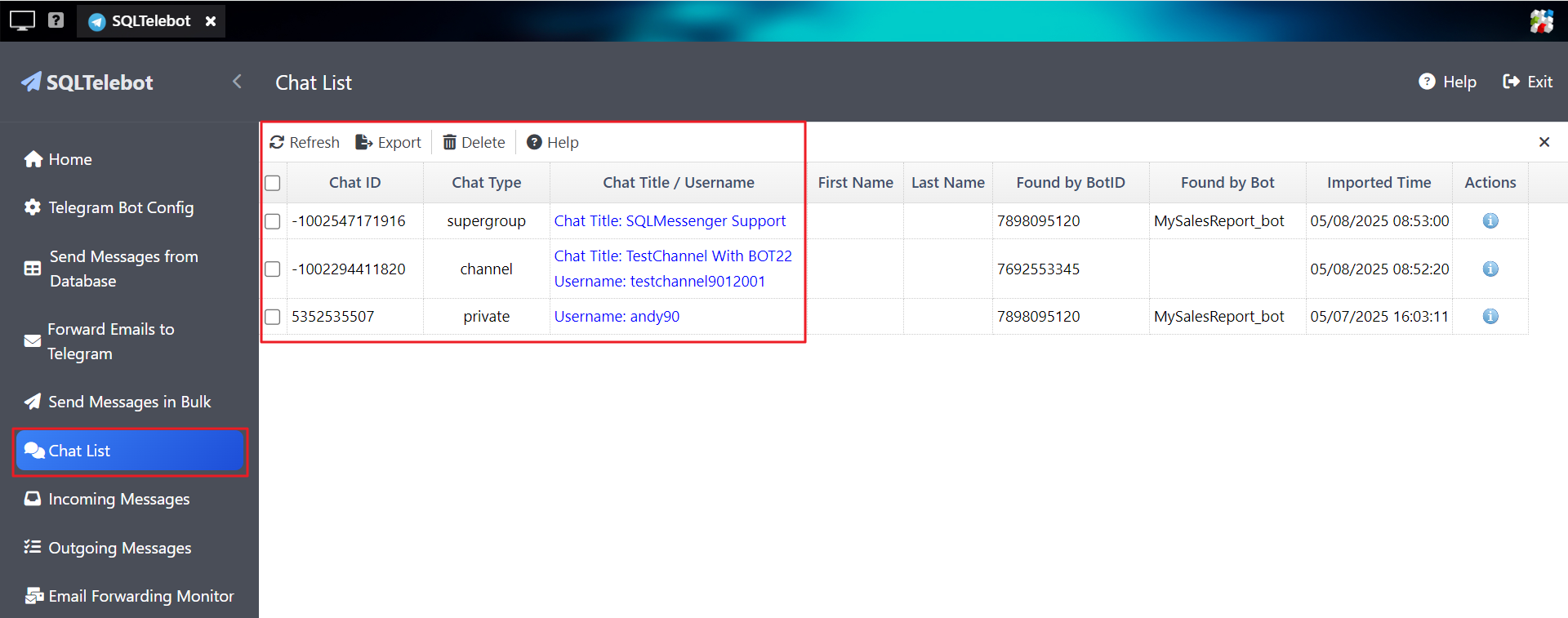This screenshot has width=1568, height=618.
Task: Close the Chat List panel
Action: click(1543, 142)
